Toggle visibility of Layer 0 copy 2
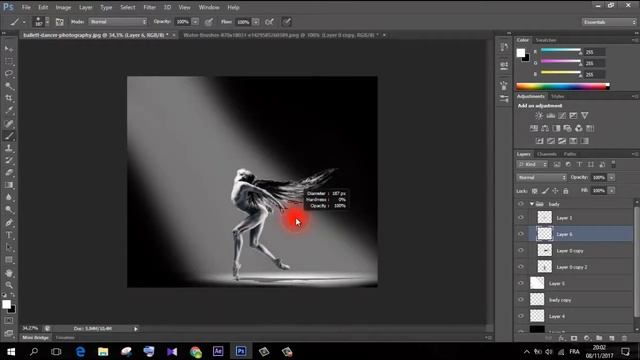 [x=521, y=267]
